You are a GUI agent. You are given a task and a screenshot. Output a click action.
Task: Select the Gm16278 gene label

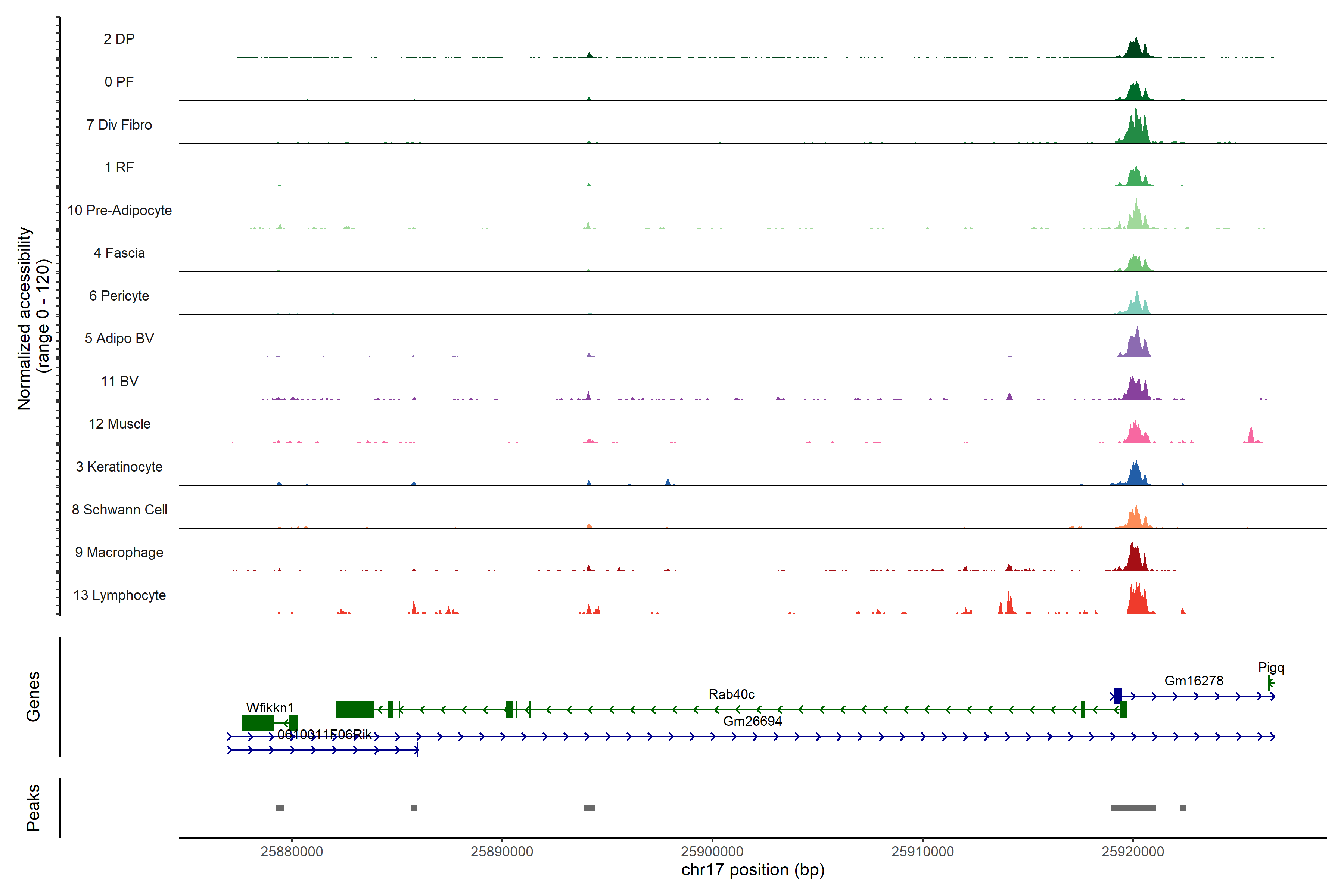(1194, 681)
